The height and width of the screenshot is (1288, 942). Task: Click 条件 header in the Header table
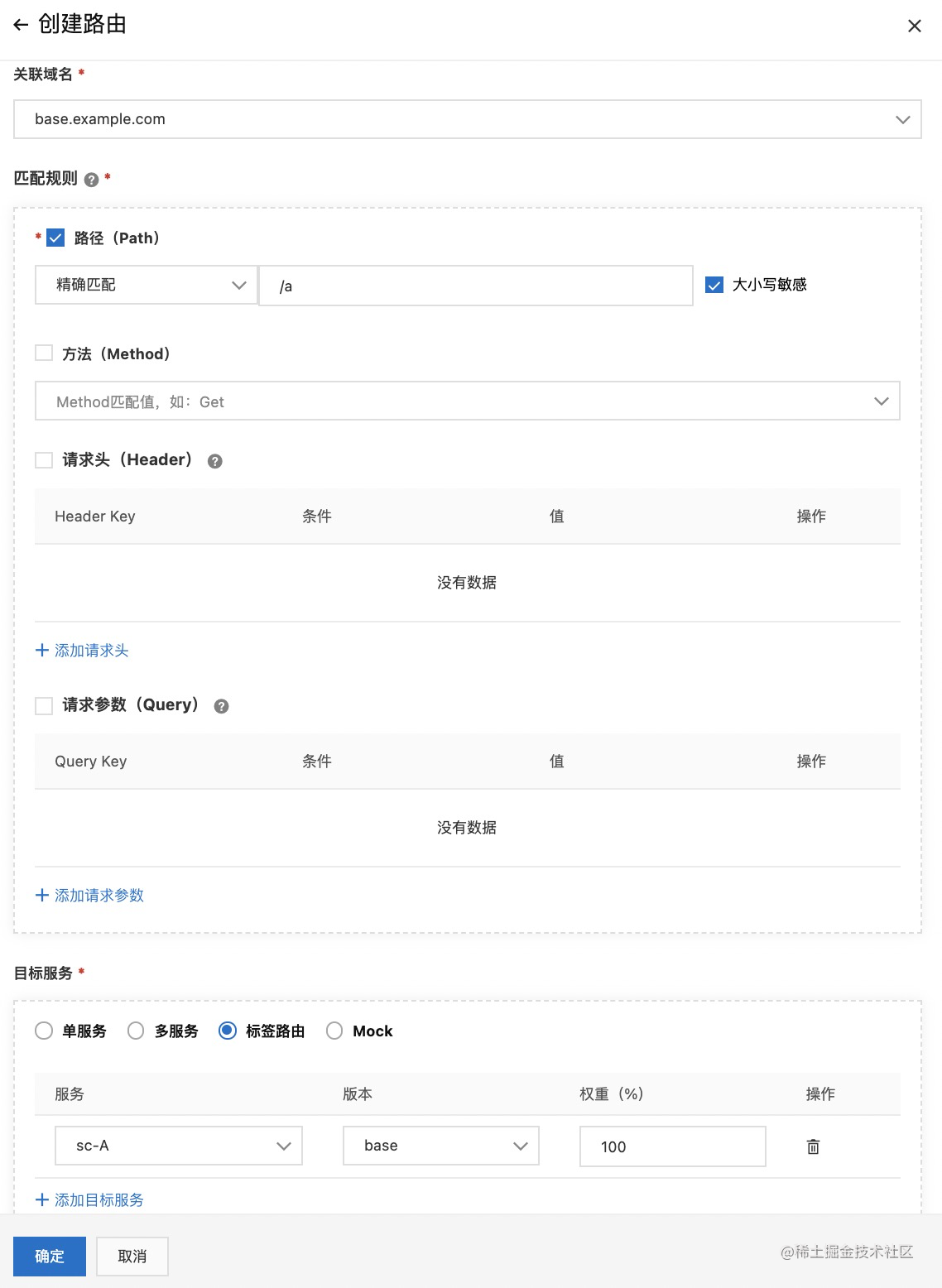click(x=317, y=517)
